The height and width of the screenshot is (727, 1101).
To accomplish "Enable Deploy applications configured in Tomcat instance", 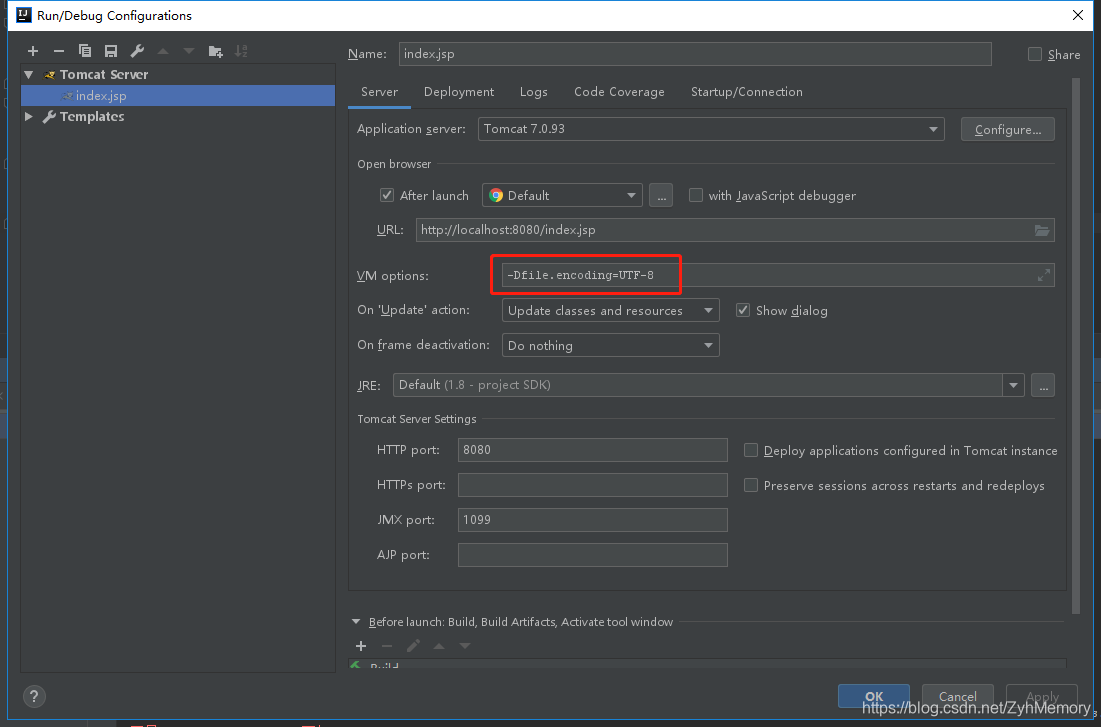I will (751, 450).
